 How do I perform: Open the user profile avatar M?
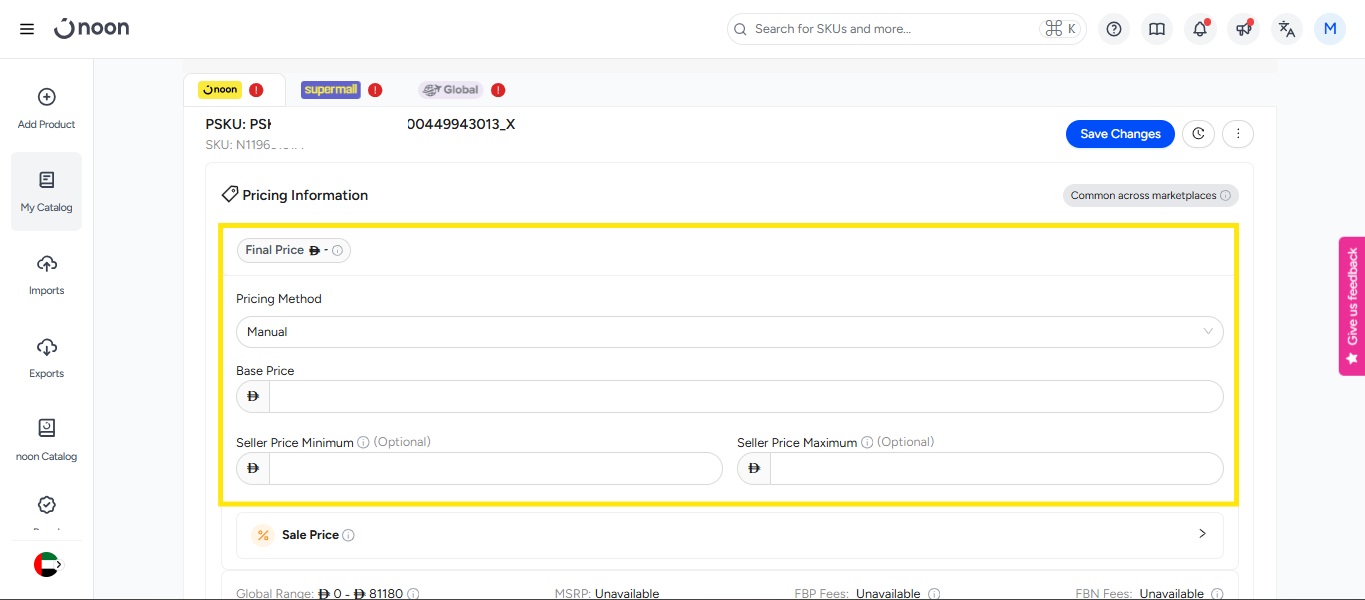pos(1330,29)
